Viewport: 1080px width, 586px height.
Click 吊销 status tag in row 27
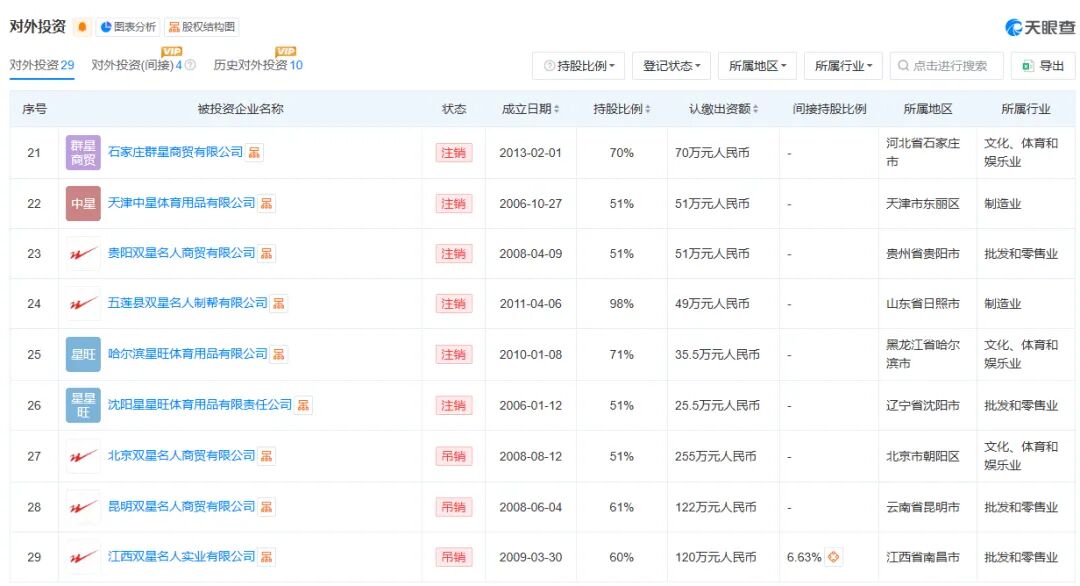453,456
